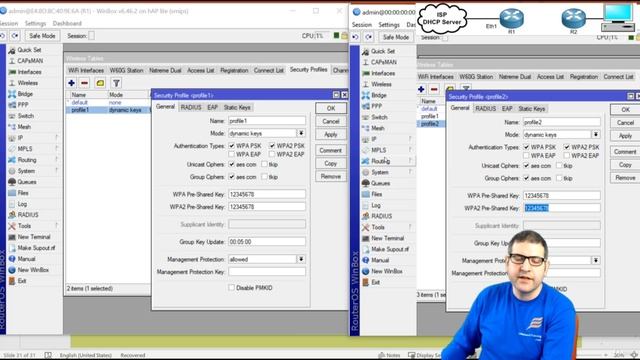The height and width of the screenshot is (360, 640).
Task: Check Disable PMKID in profile1 dialog
Action: (x=232, y=288)
